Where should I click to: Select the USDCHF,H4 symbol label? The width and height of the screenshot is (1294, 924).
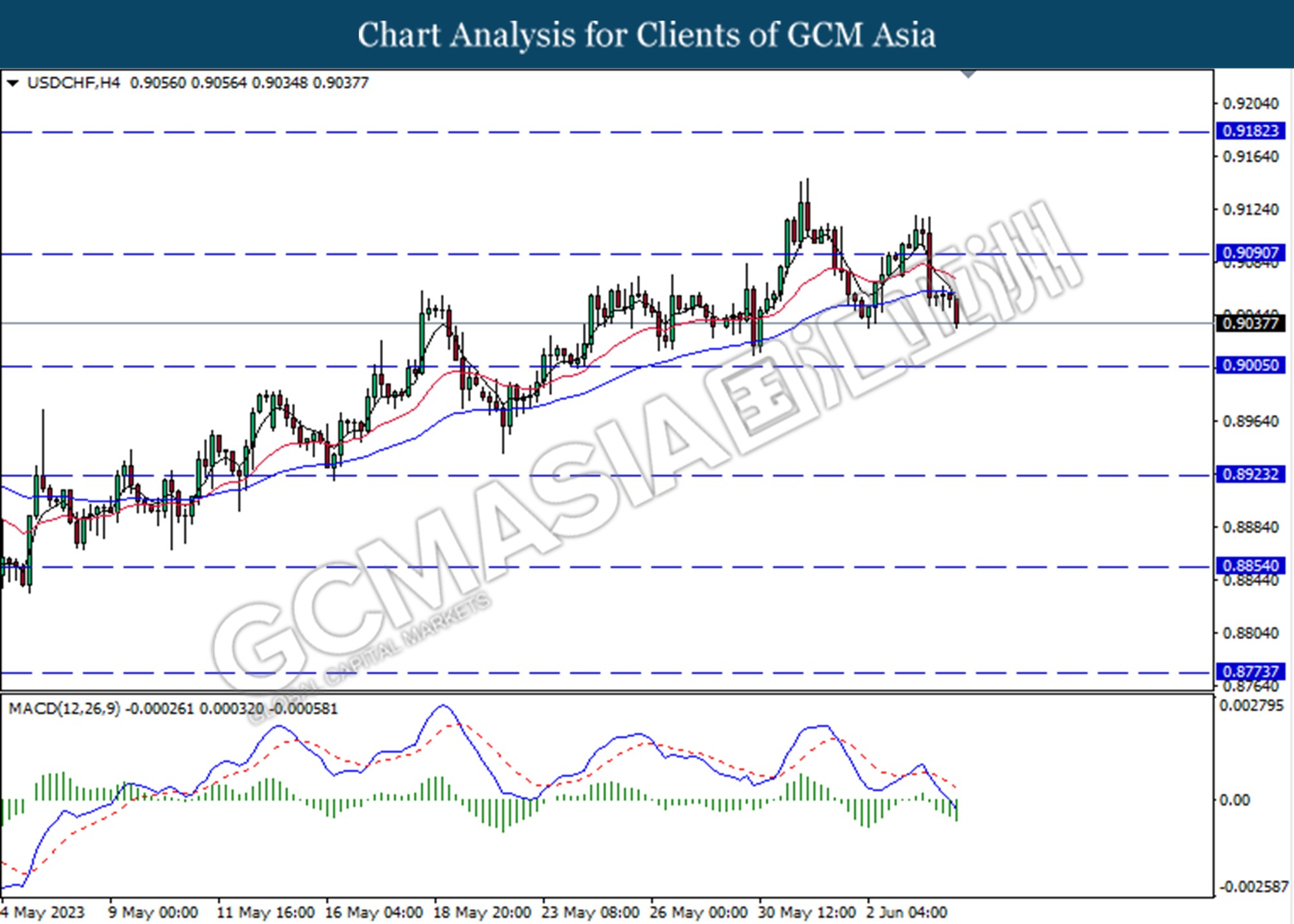pyautogui.click(x=74, y=83)
